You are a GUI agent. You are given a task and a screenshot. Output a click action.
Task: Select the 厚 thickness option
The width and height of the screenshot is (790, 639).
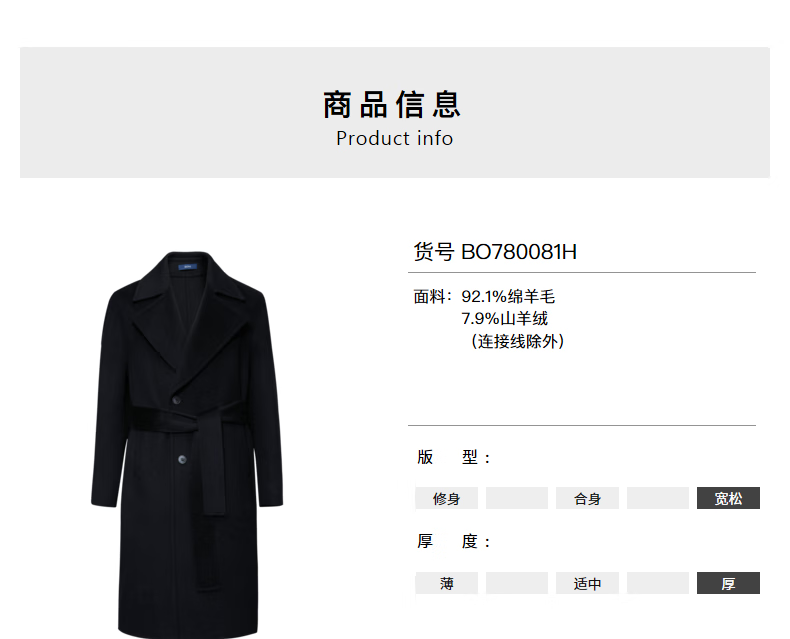tap(729, 583)
